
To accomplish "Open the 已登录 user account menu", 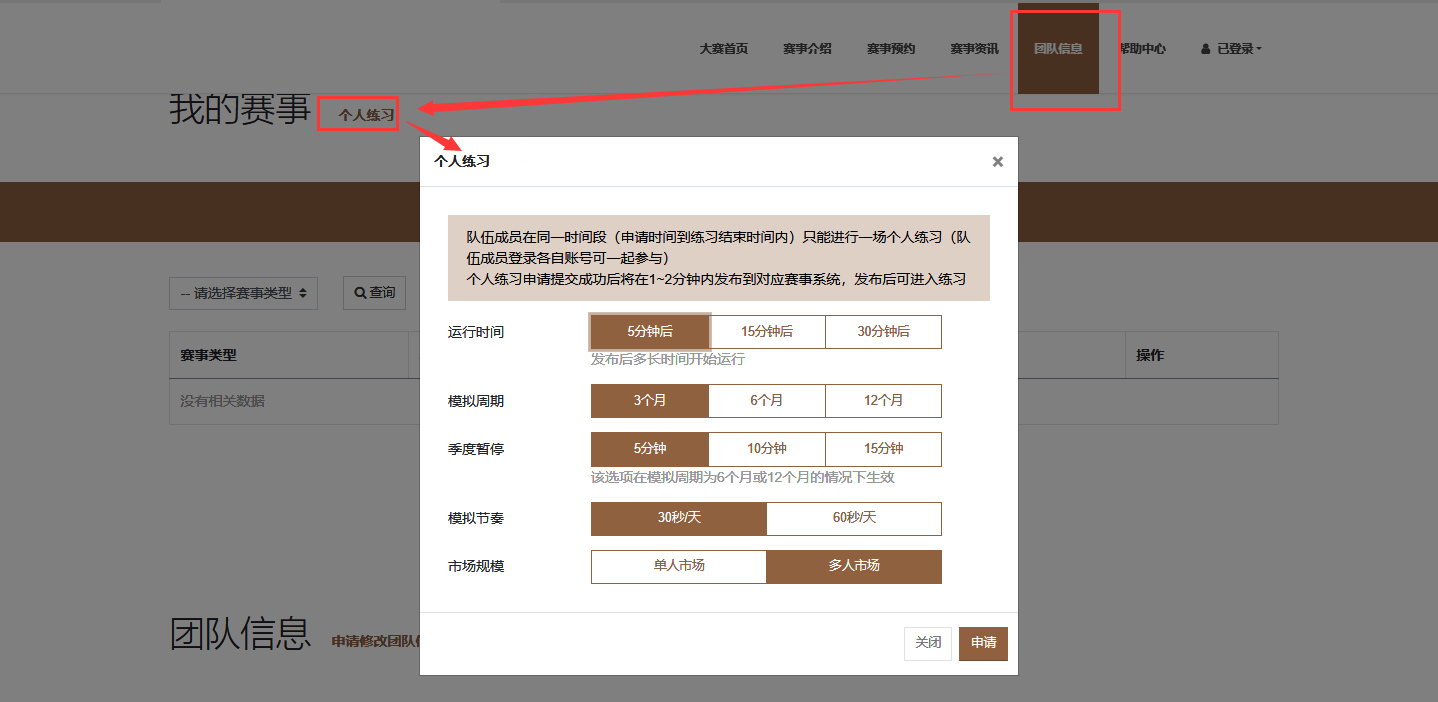I will (1231, 49).
